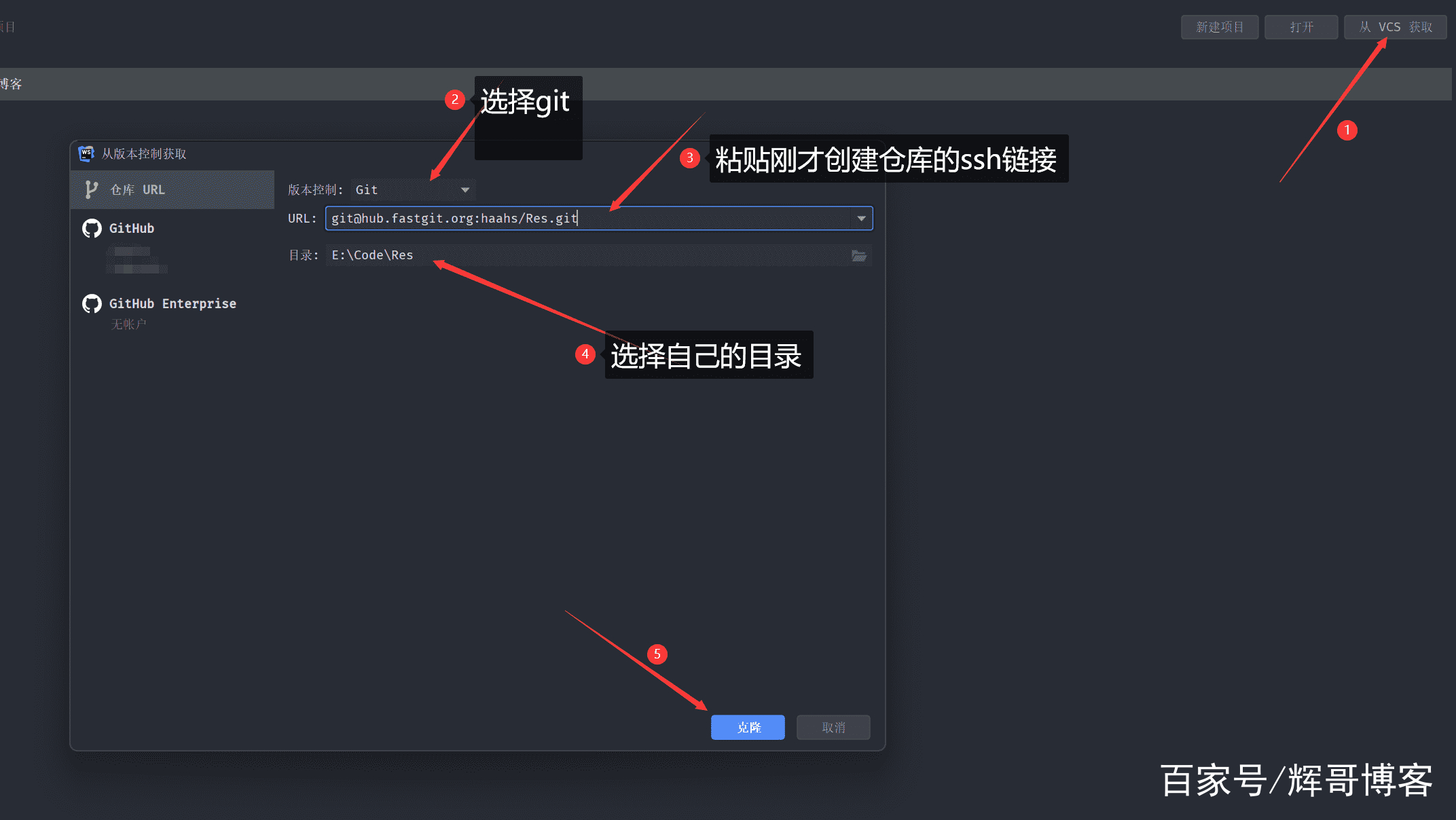
Task: Open the folder browse icon in 目录 field
Action: [859, 256]
